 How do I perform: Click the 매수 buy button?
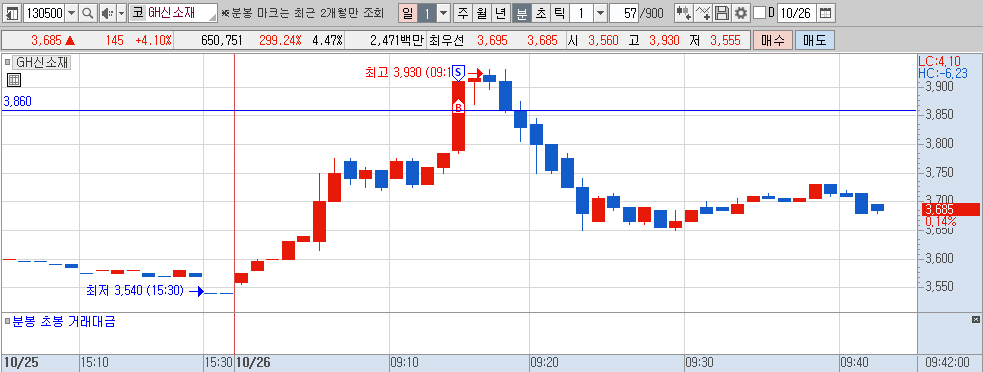(x=772, y=41)
